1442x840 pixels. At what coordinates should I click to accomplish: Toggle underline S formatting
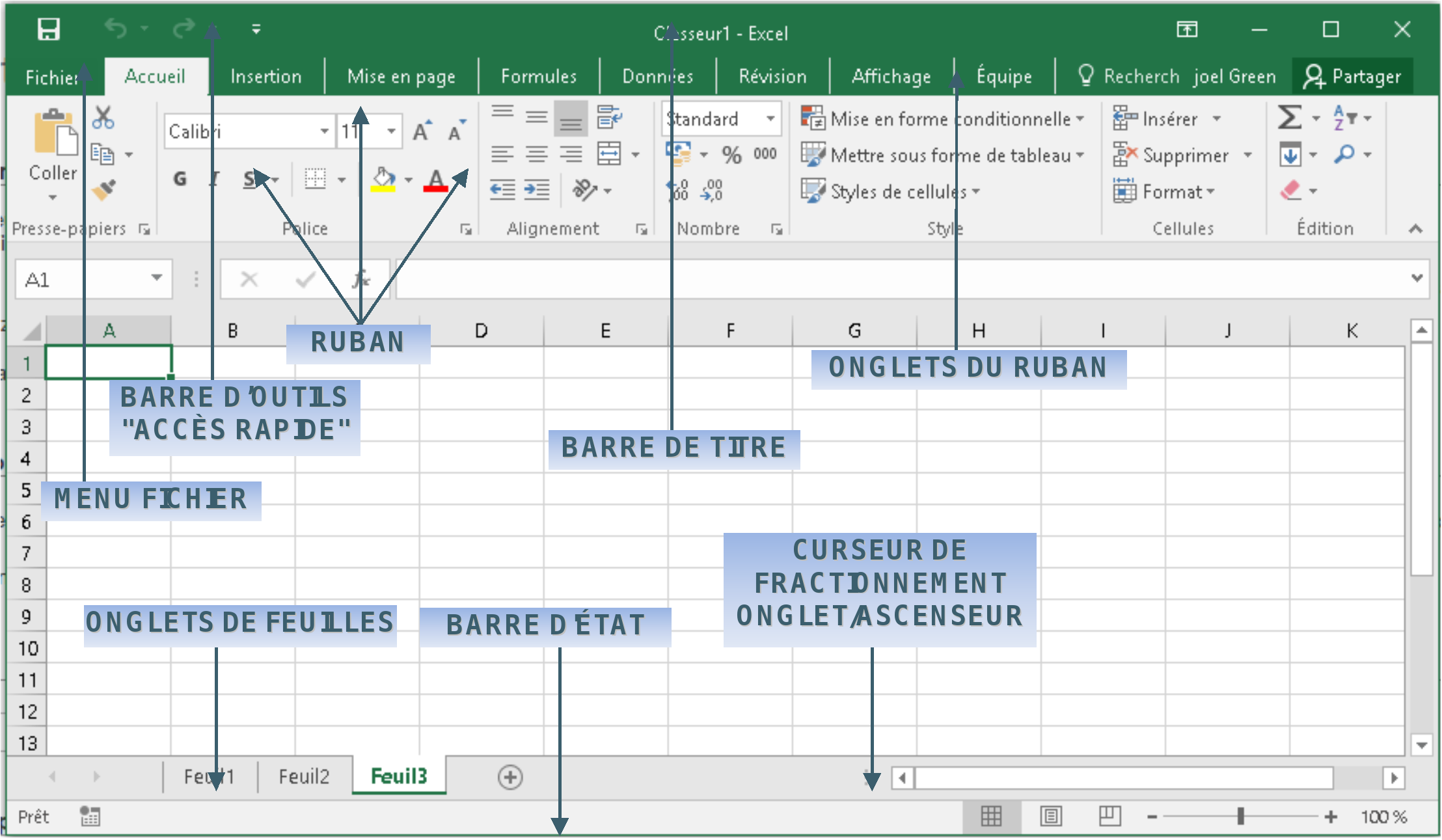(250, 179)
